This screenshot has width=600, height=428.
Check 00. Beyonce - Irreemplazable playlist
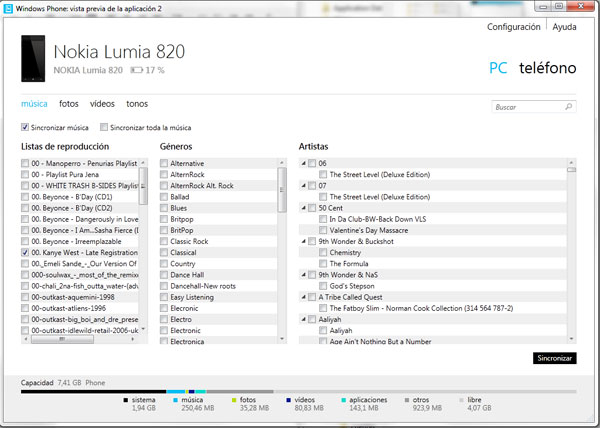pos(25,241)
